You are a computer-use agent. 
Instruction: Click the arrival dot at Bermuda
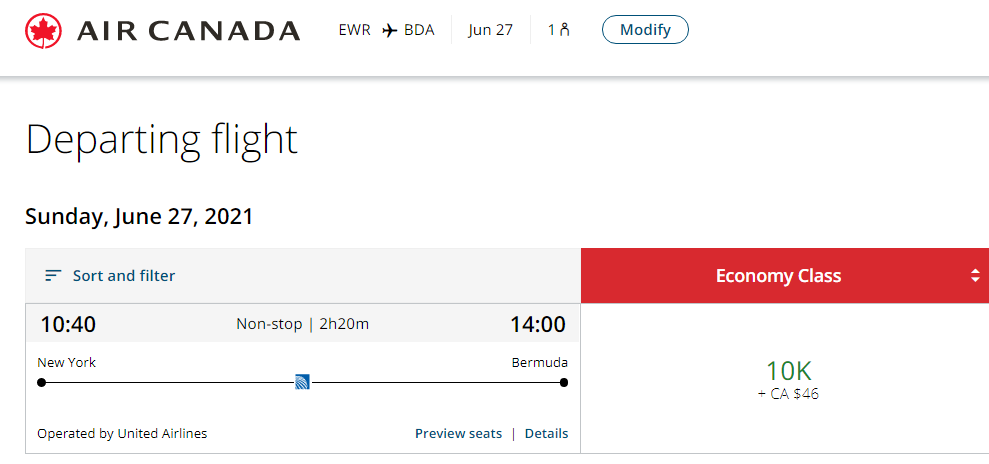point(564,382)
